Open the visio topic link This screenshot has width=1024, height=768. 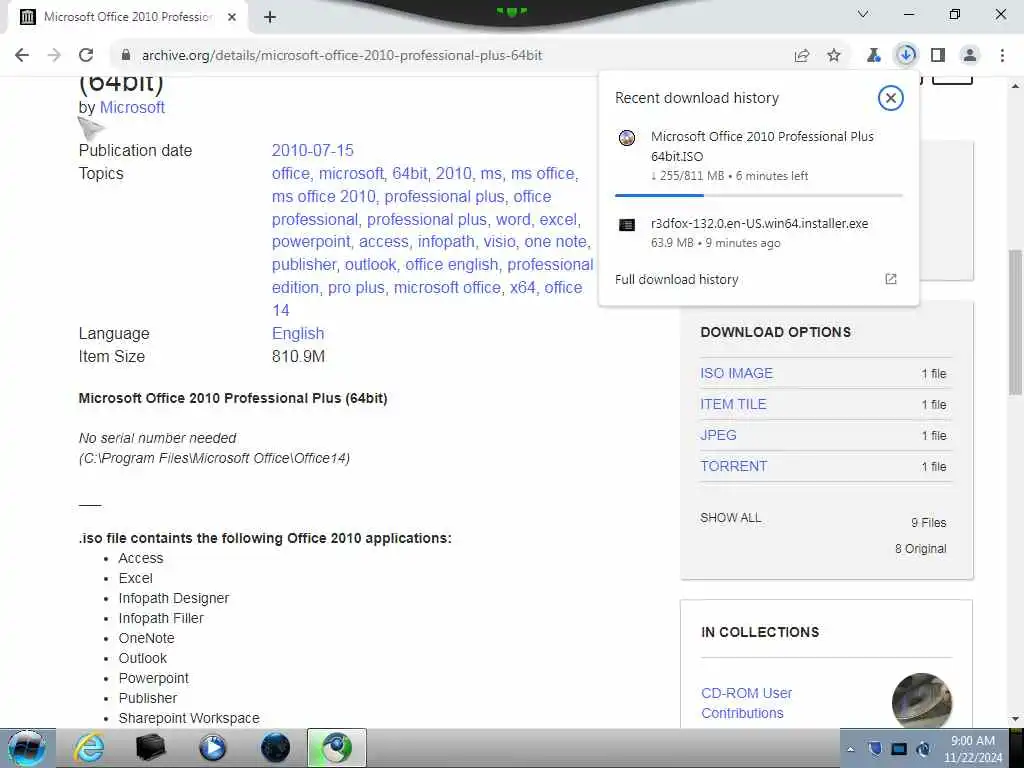pos(500,242)
